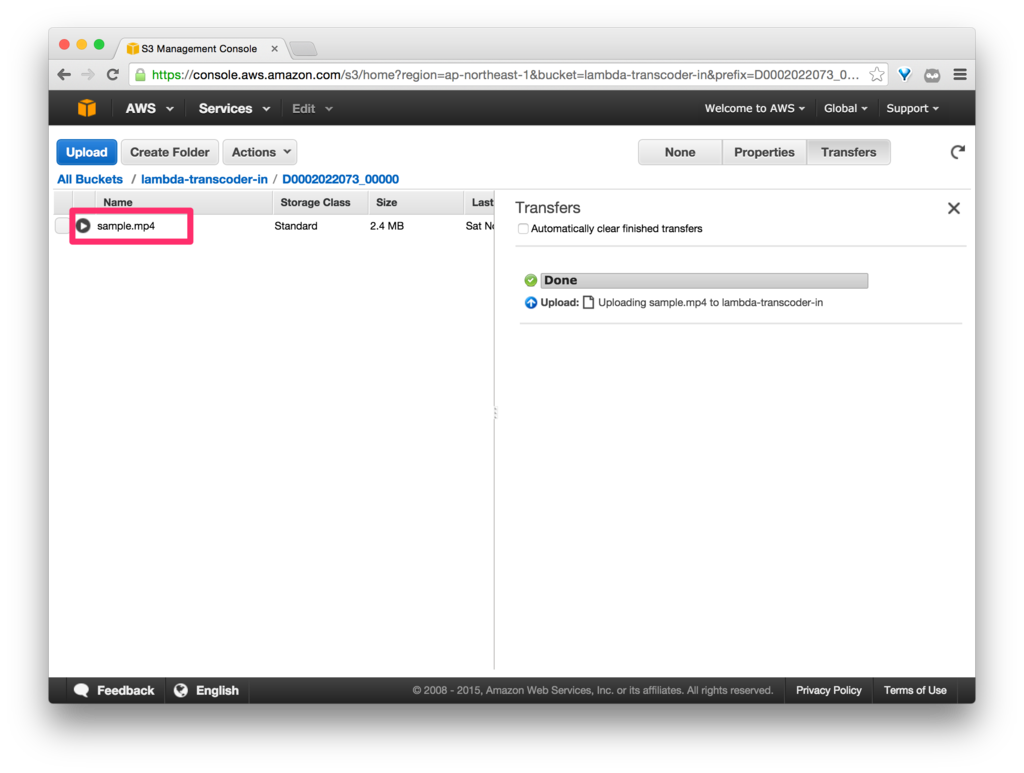This screenshot has height=773, width=1024.
Task: Click the document icon in upload entry
Action: click(588, 302)
